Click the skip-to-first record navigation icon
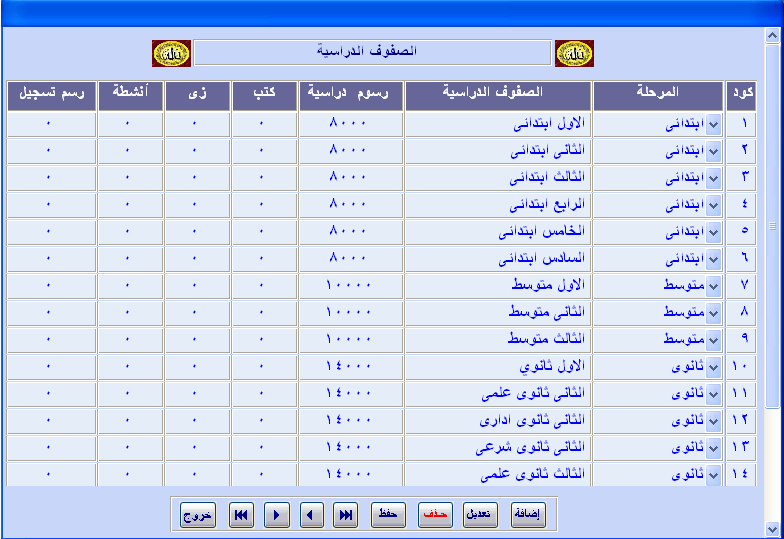This screenshot has height=539, width=784. tap(241, 515)
